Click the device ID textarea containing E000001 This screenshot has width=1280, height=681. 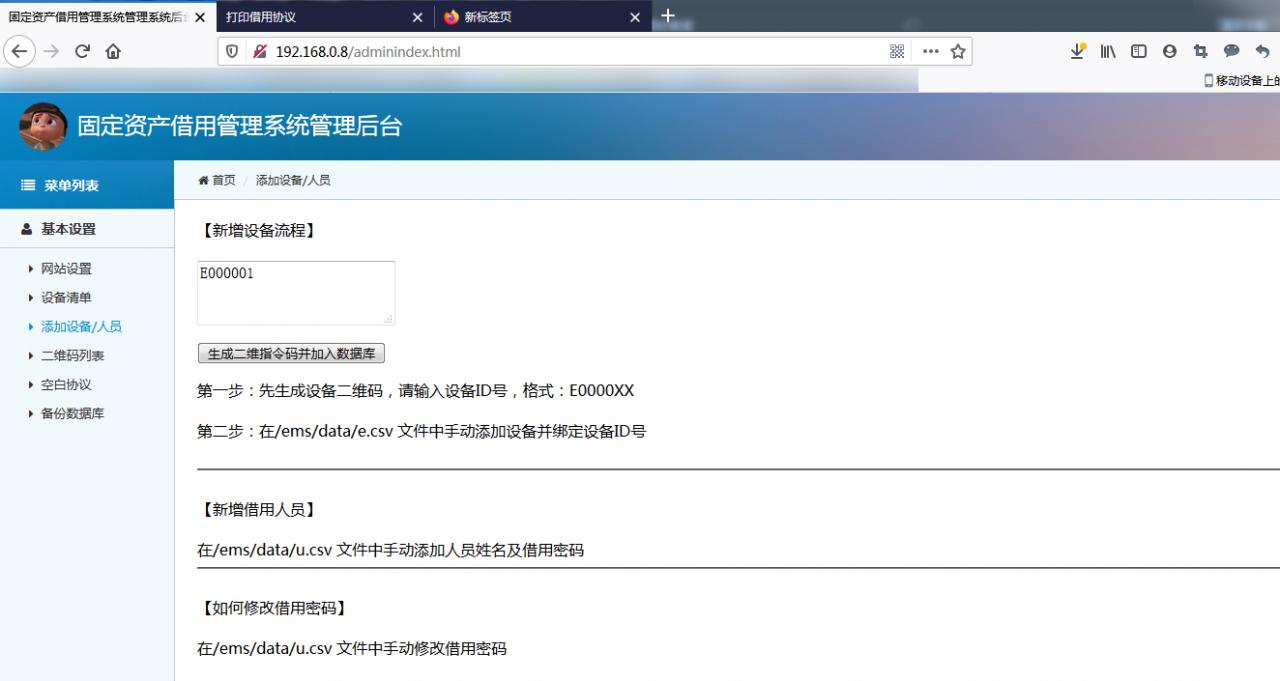click(295, 292)
